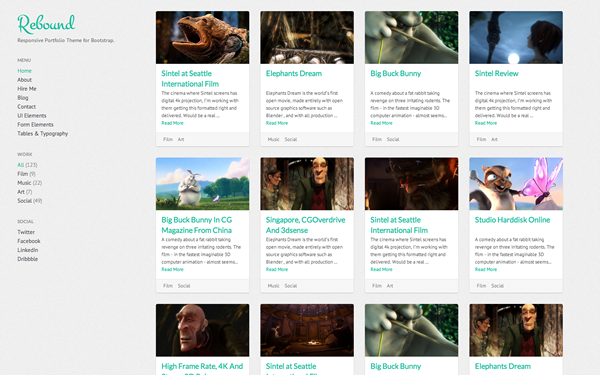Navigate to the Blog
Image resolution: width=600 pixels, height=375 pixels.
[x=23, y=98]
